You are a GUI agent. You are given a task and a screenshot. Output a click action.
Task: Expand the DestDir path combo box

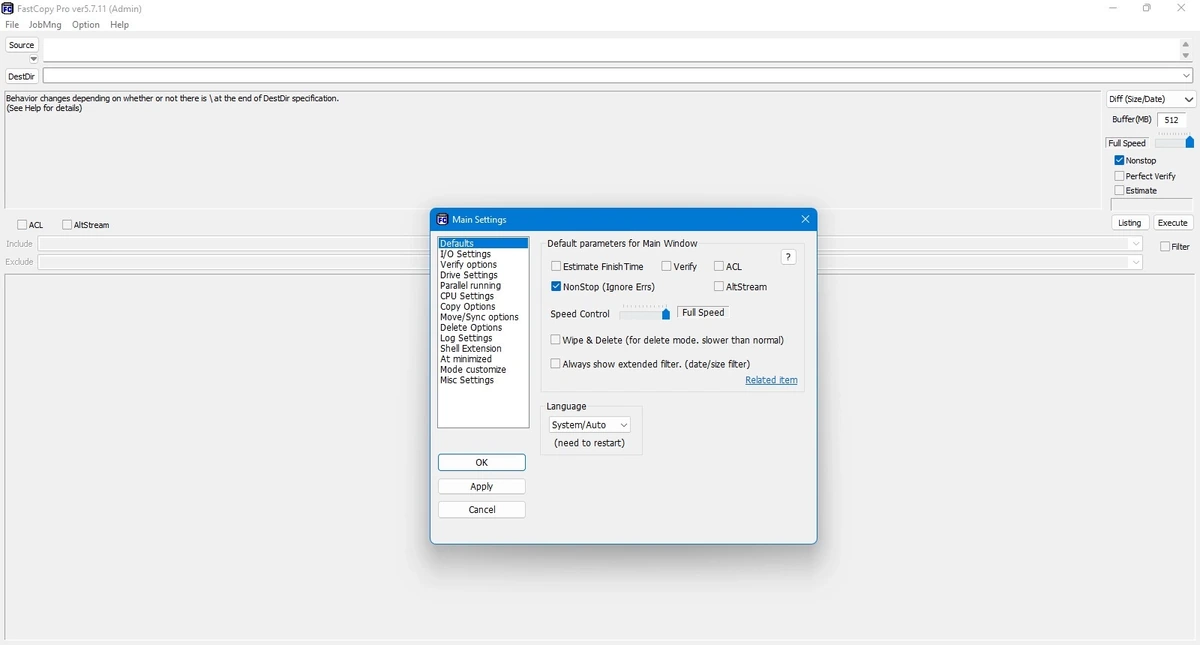pos(1186,76)
